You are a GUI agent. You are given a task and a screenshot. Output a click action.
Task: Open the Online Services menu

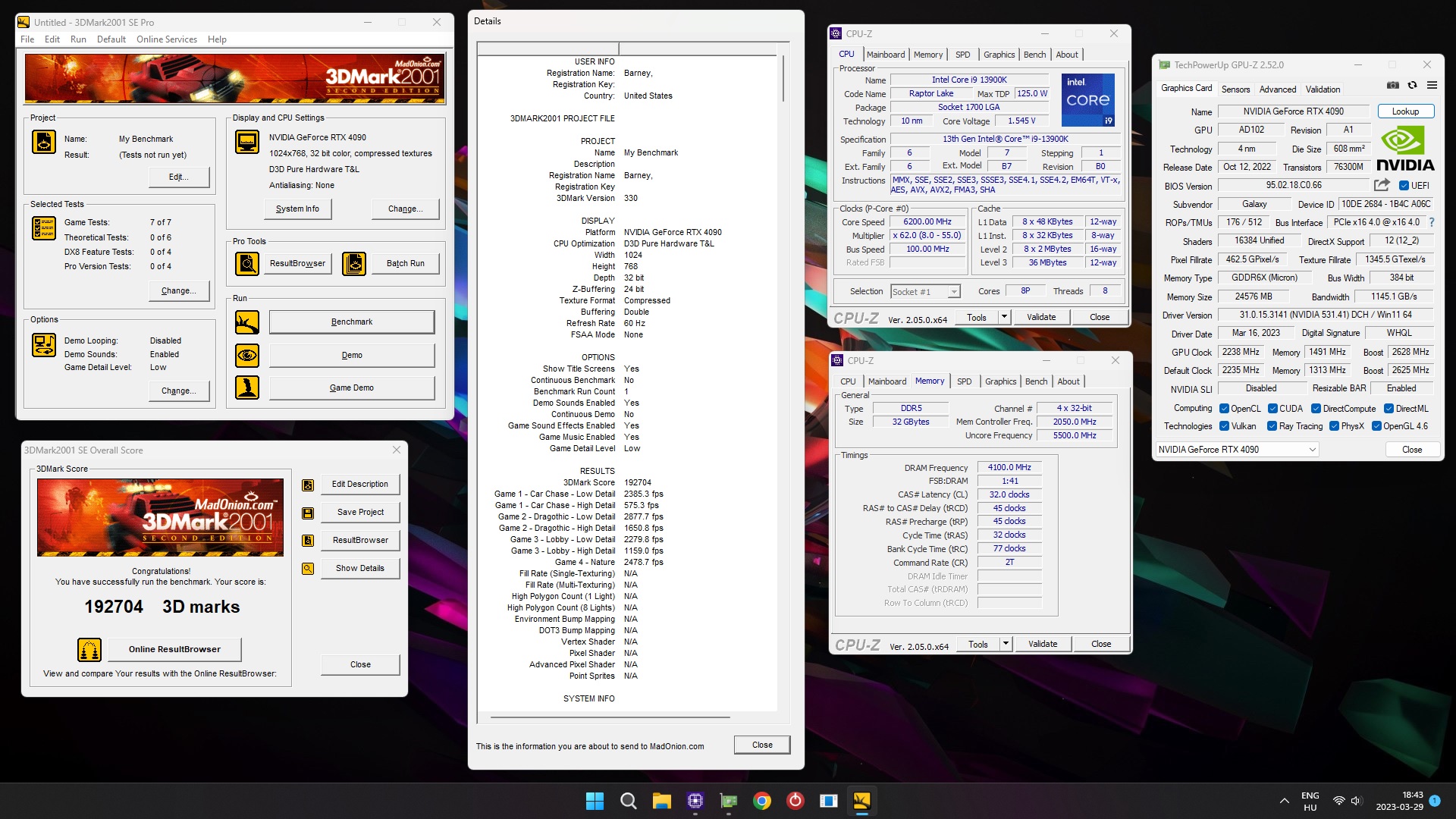(167, 39)
